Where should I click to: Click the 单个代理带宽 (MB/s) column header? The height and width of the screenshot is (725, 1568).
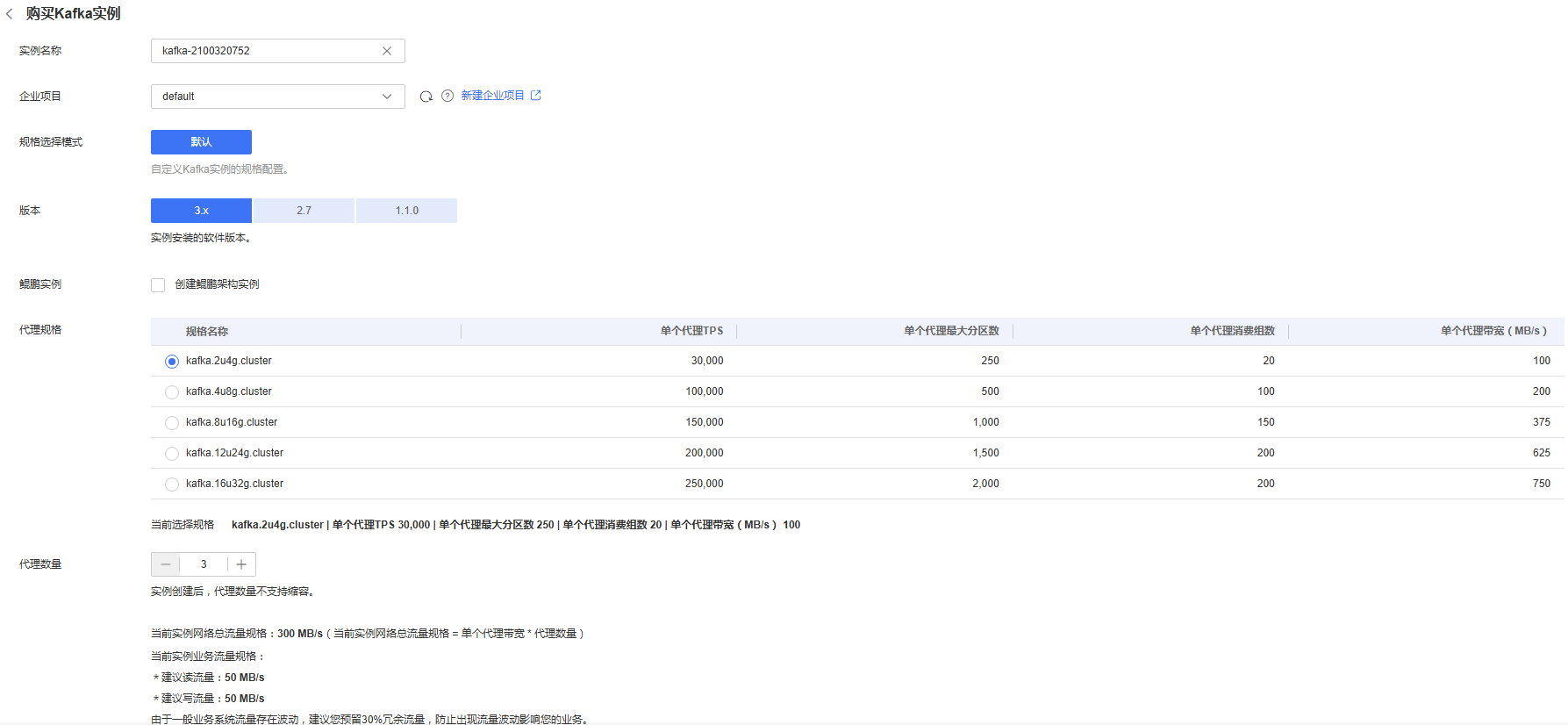click(1493, 331)
